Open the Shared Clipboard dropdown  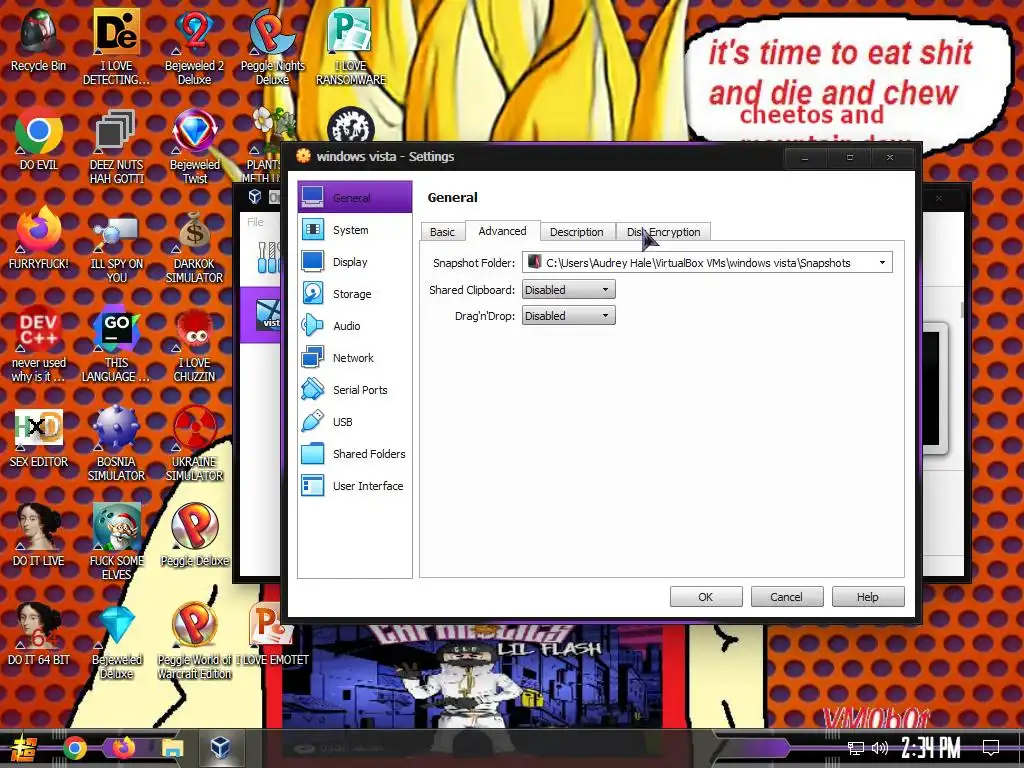point(568,289)
